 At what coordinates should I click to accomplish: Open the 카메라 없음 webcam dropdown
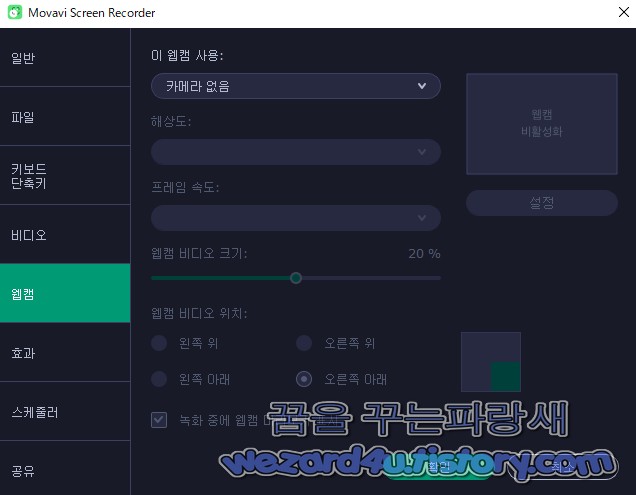pyautogui.click(x=296, y=86)
